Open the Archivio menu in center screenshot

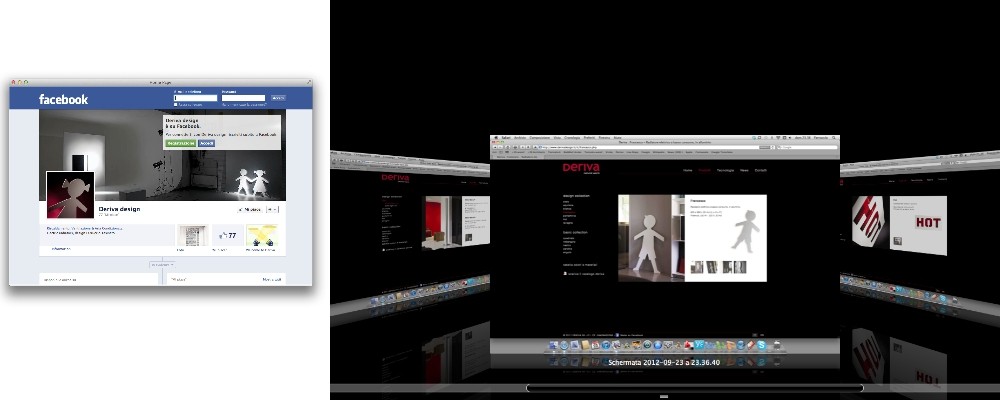pos(520,138)
